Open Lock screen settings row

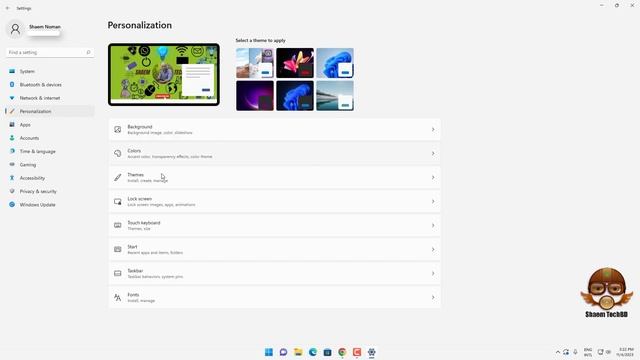[274, 202]
